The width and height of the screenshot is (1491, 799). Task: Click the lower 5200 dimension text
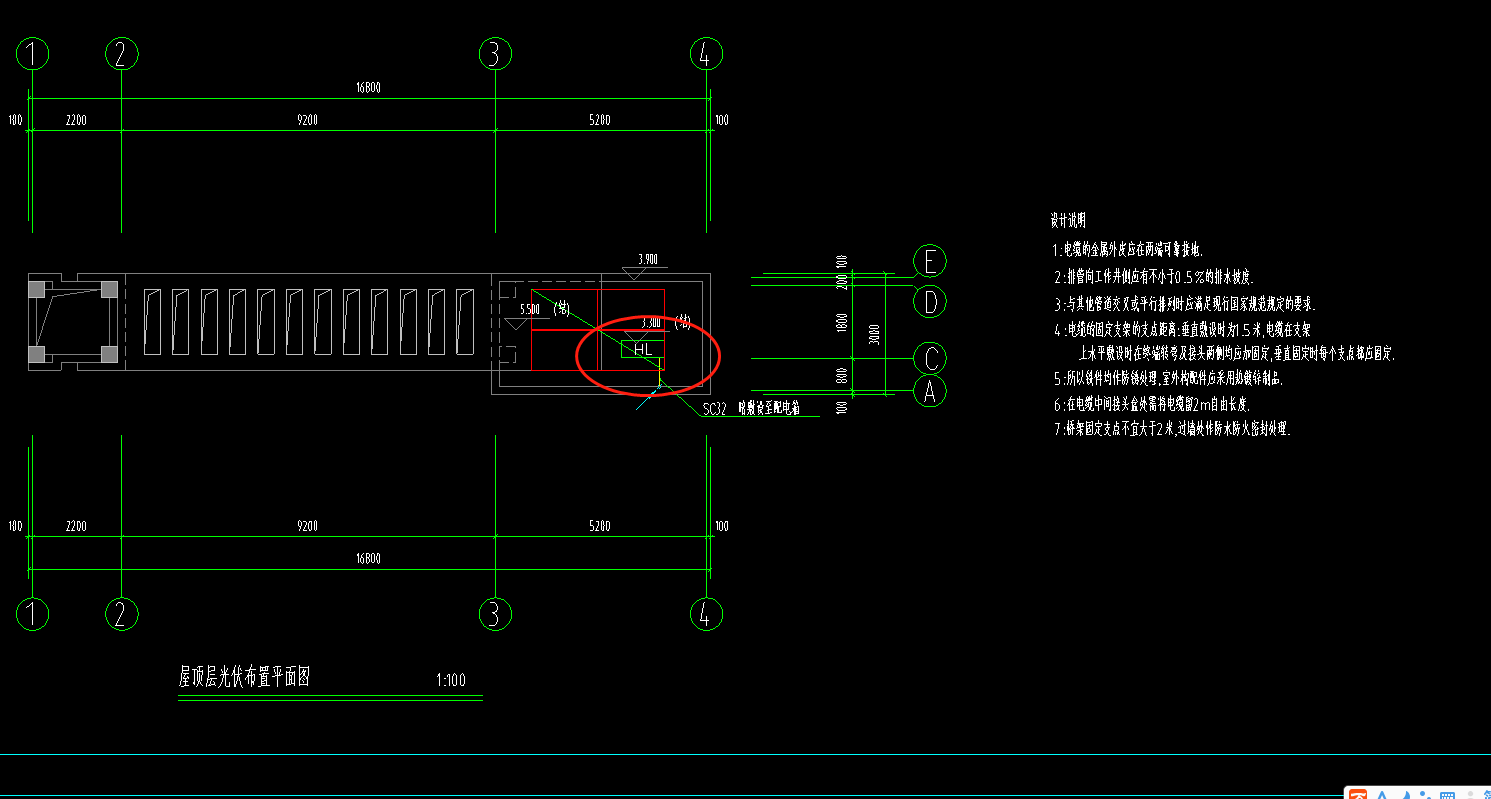coord(600,526)
